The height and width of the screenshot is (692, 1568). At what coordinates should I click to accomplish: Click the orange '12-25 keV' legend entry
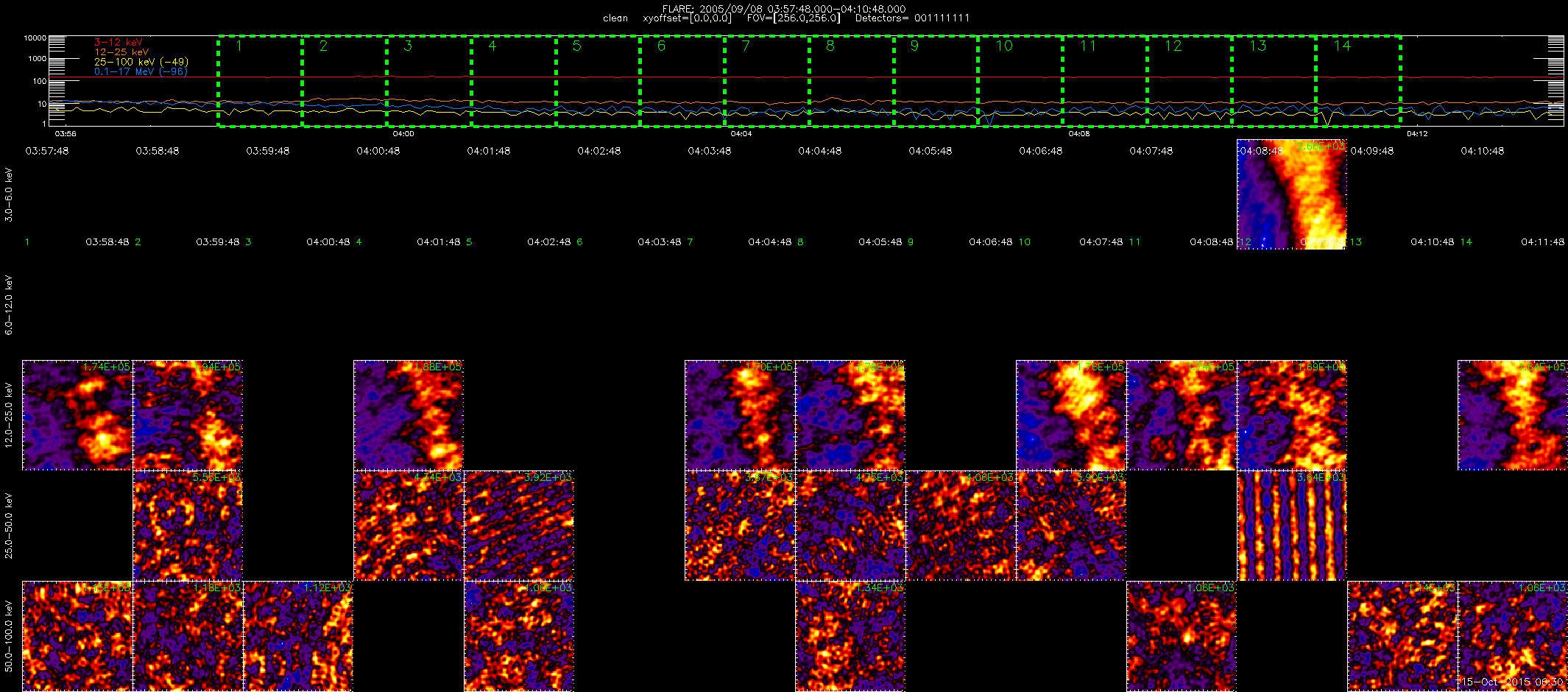121,52
